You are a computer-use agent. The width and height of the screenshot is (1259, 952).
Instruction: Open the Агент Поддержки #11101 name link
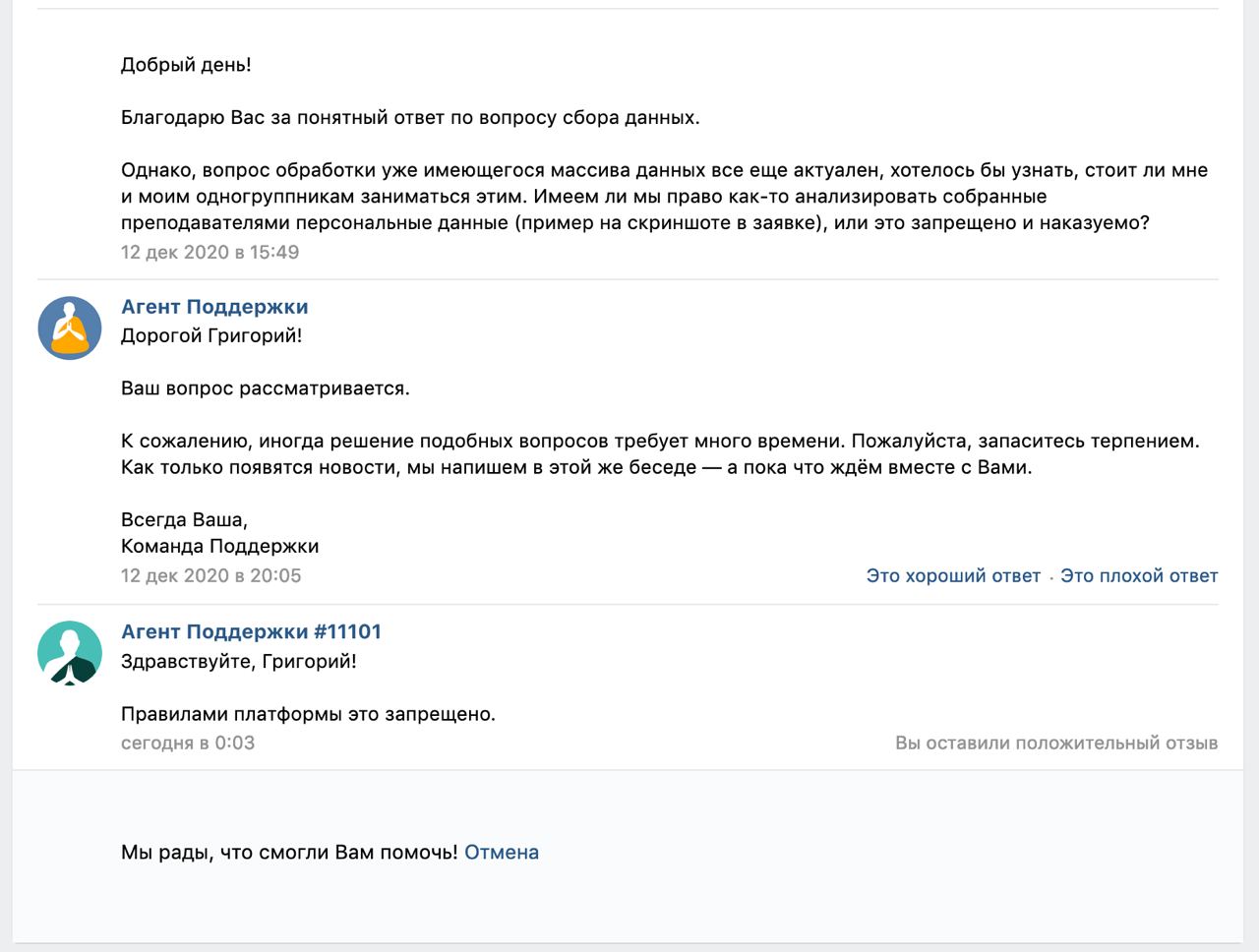[x=251, y=631]
